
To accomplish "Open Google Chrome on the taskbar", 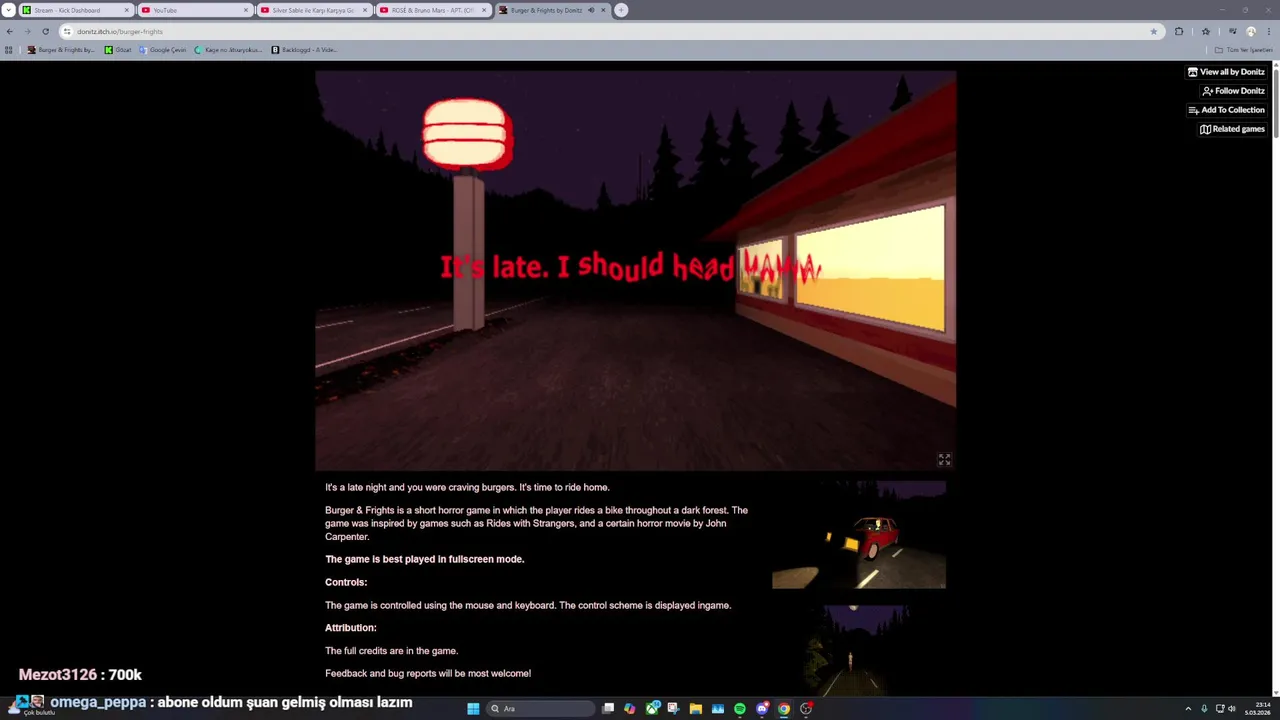I will (x=784, y=709).
